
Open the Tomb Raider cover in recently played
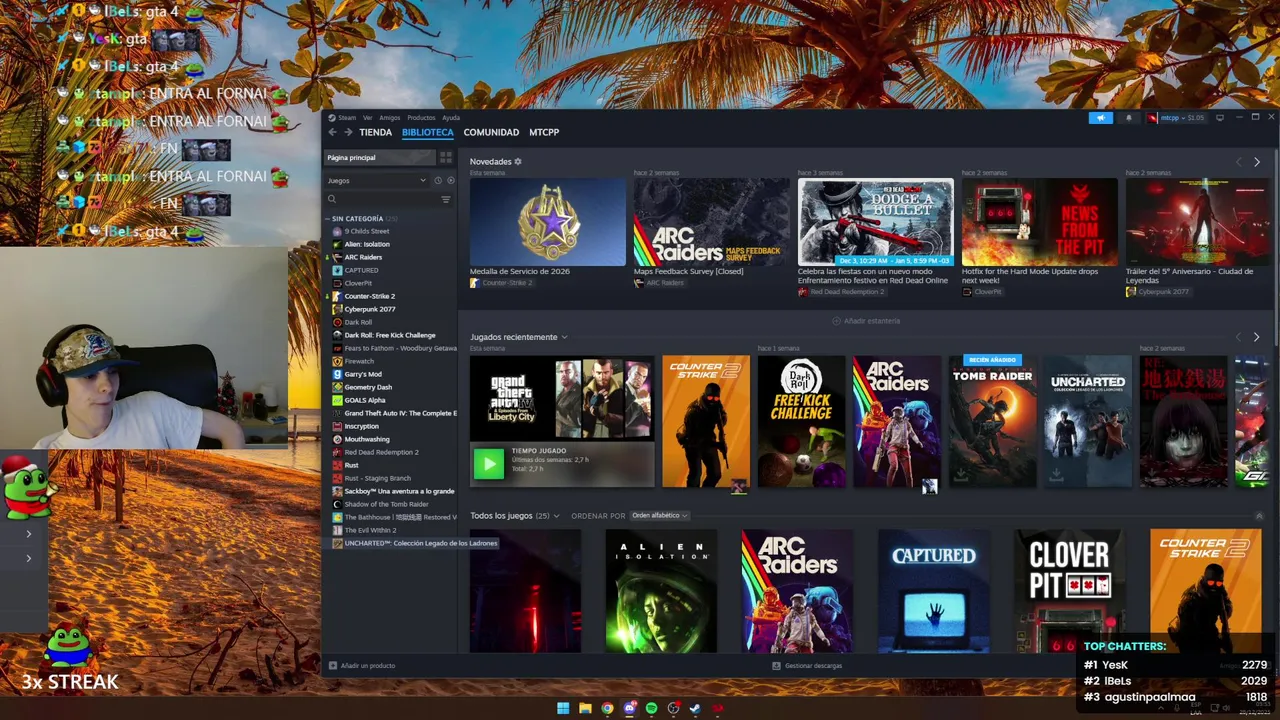coord(993,421)
